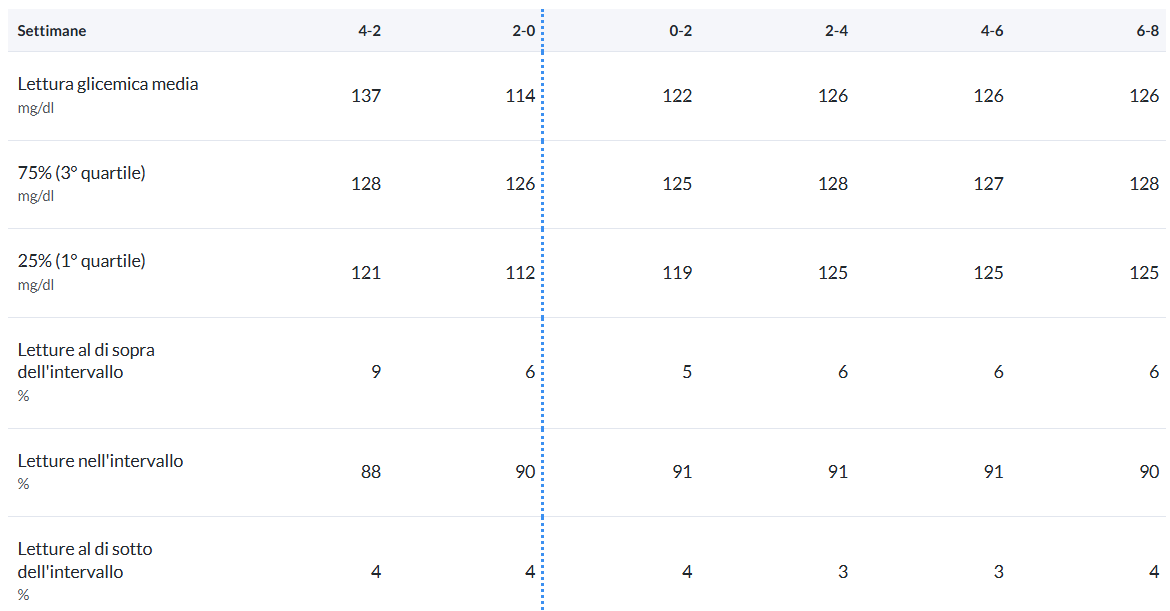The height and width of the screenshot is (611, 1170).
Task: Click the 122 average glucose value
Action: pyautogui.click(x=677, y=95)
